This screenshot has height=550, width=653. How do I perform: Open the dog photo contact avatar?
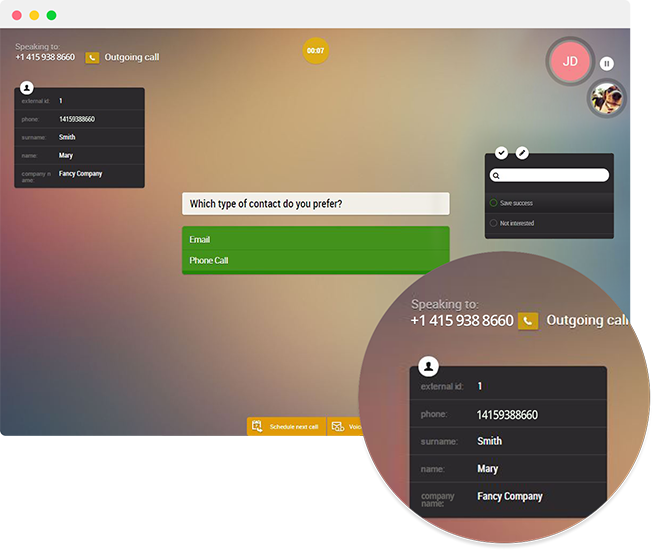coord(605,98)
